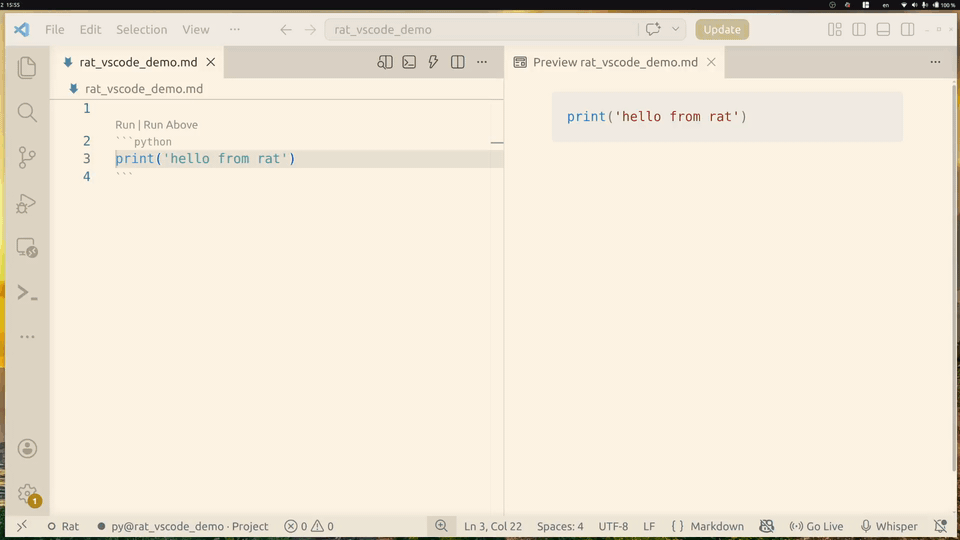This screenshot has height=540, width=960.
Task: Show additional views in the activity bar
Action: (27, 337)
